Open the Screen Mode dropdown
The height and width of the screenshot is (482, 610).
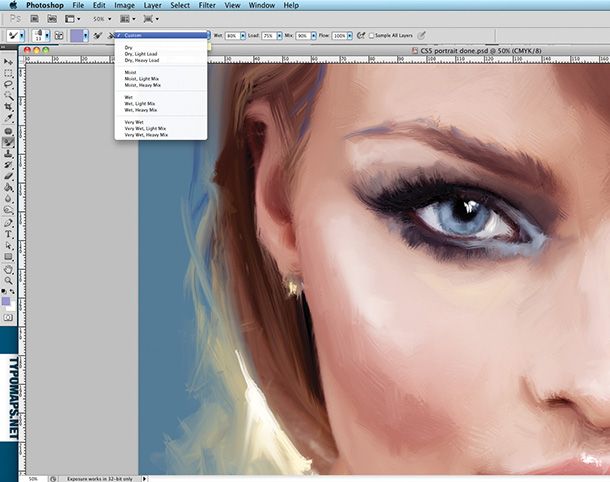(x=151, y=19)
